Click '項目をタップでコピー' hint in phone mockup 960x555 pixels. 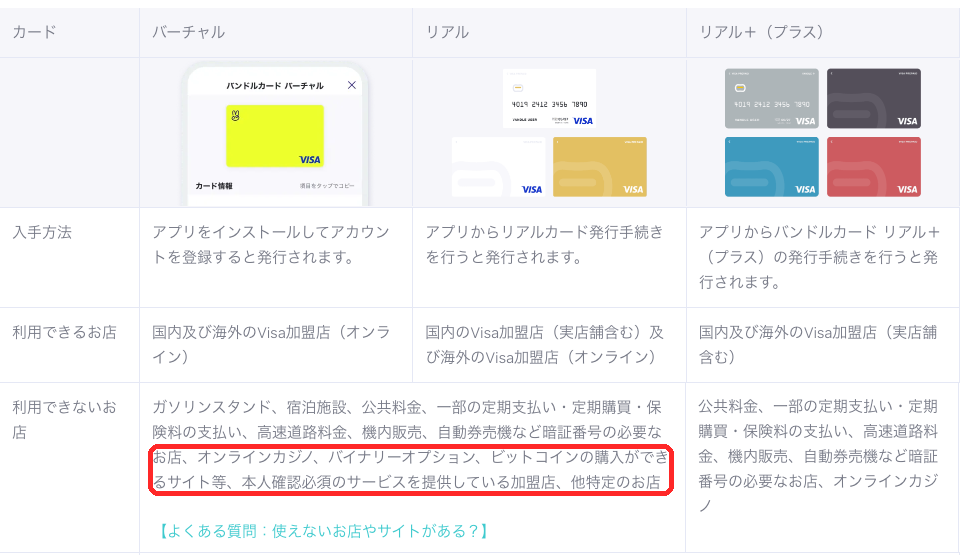pos(327,186)
